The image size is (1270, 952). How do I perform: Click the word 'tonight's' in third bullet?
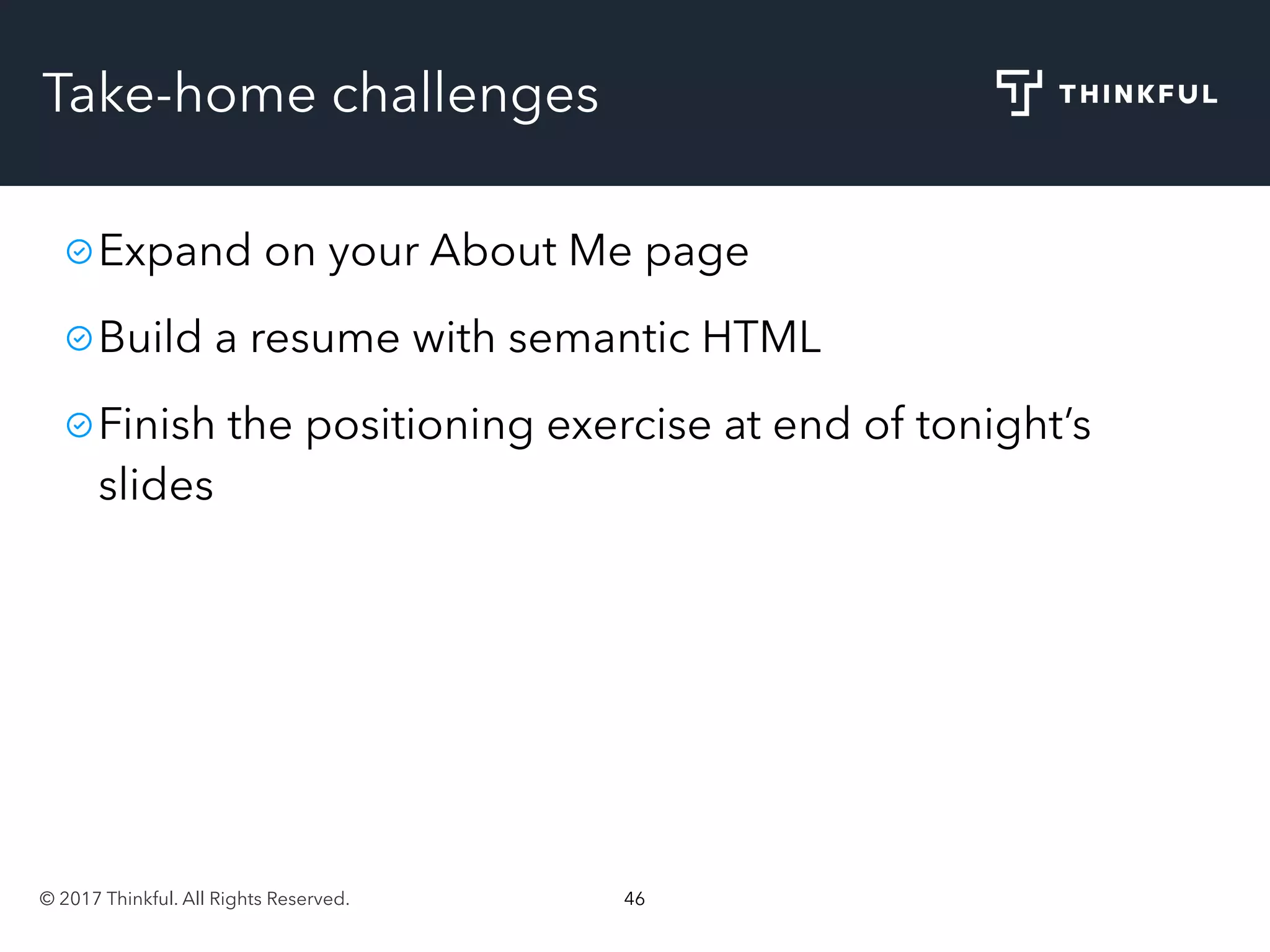tap(1003, 426)
